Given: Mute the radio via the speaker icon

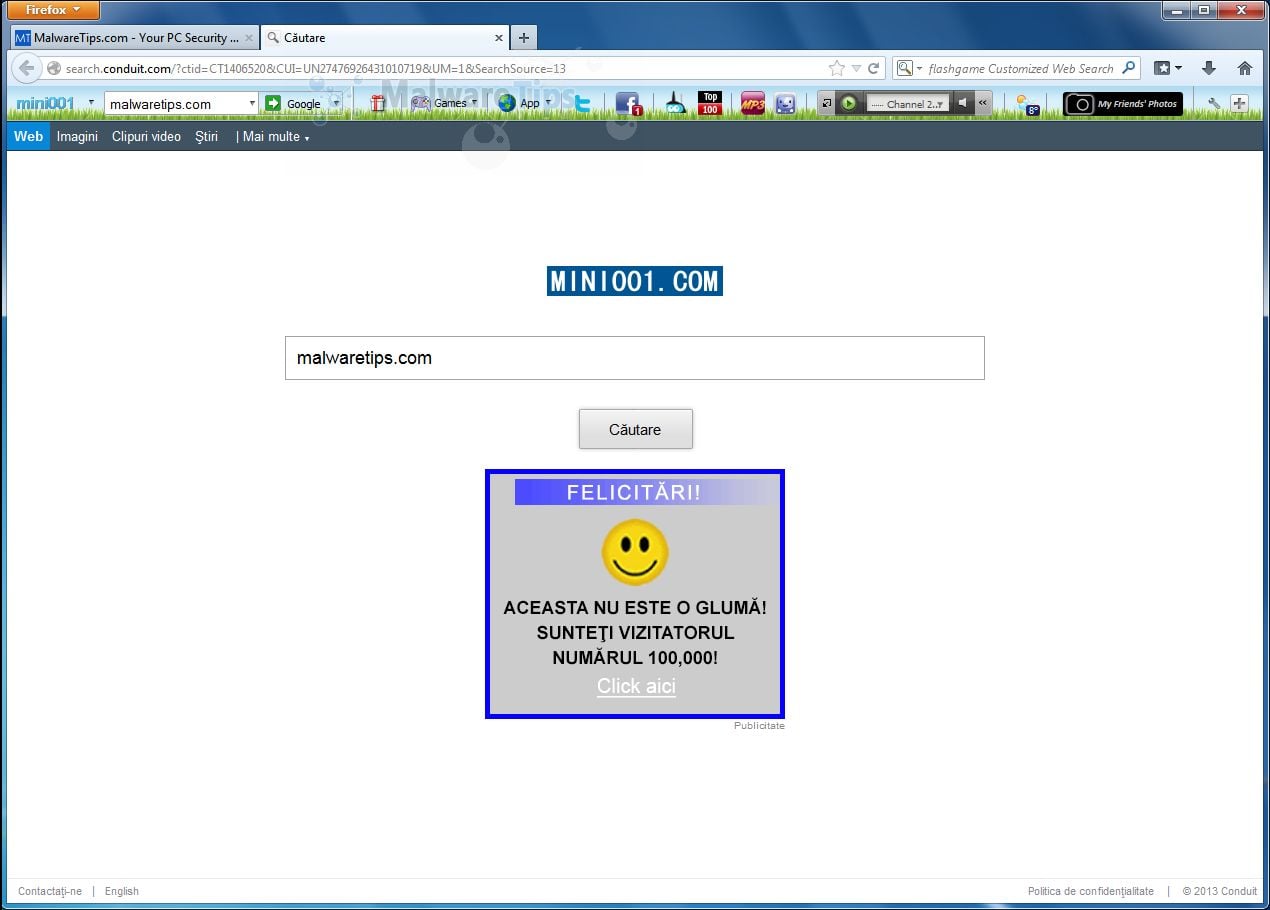Looking at the screenshot, I should pyautogui.click(x=962, y=103).
